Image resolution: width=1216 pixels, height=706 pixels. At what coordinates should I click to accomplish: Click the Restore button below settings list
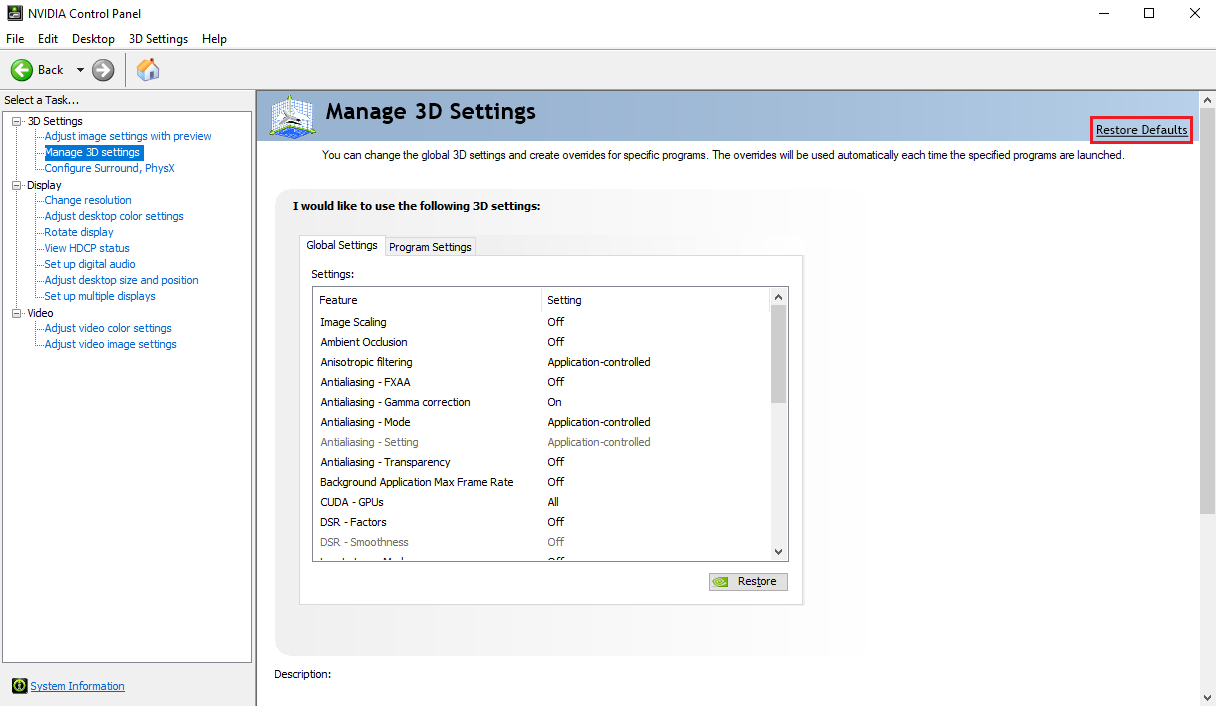click(x=748, y=581)
